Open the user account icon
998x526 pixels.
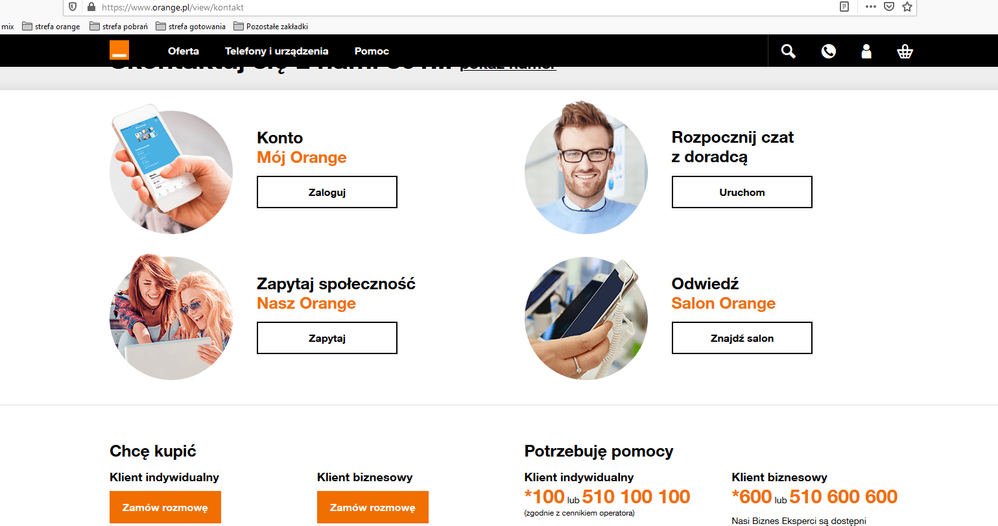[867, 51]
